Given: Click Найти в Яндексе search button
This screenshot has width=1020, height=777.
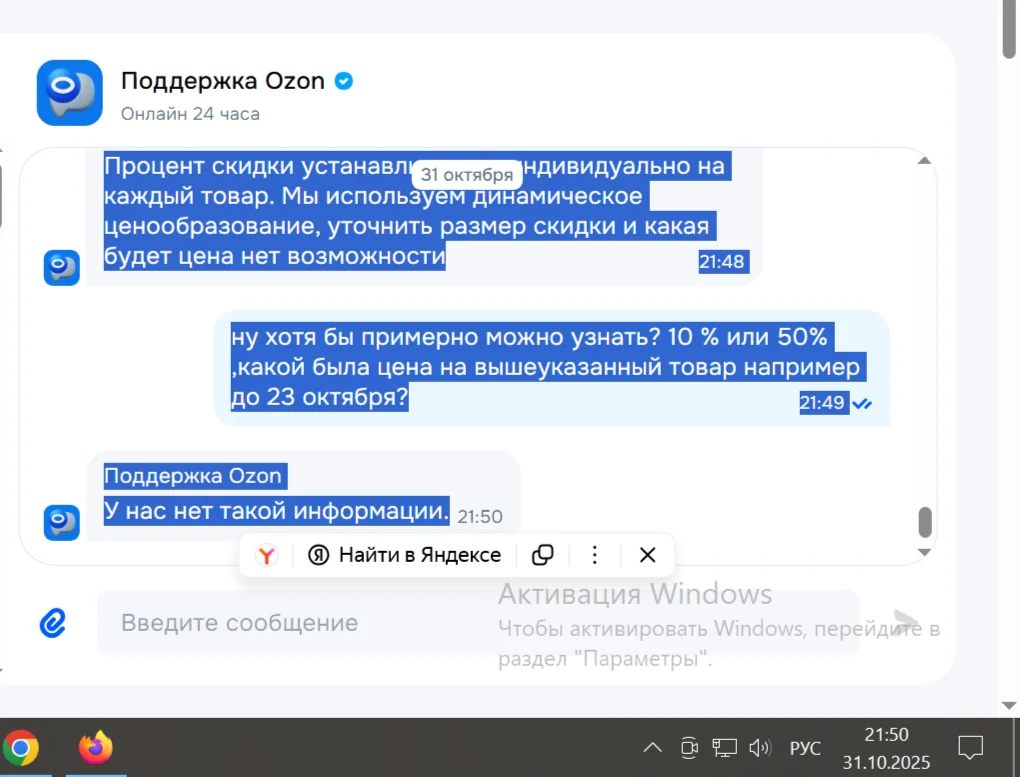Looking at the screenshot, I should click(404, 555).
